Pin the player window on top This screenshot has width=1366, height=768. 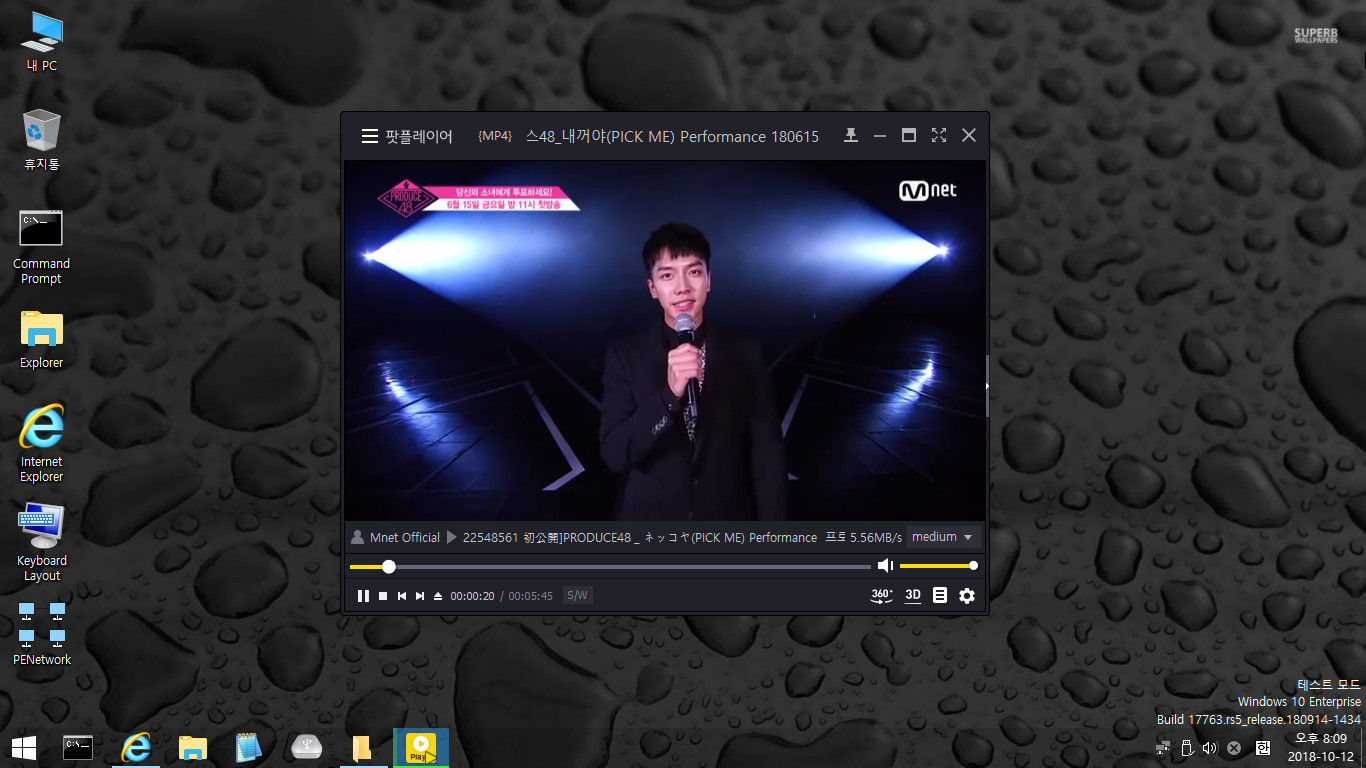[x=851, y=135]
